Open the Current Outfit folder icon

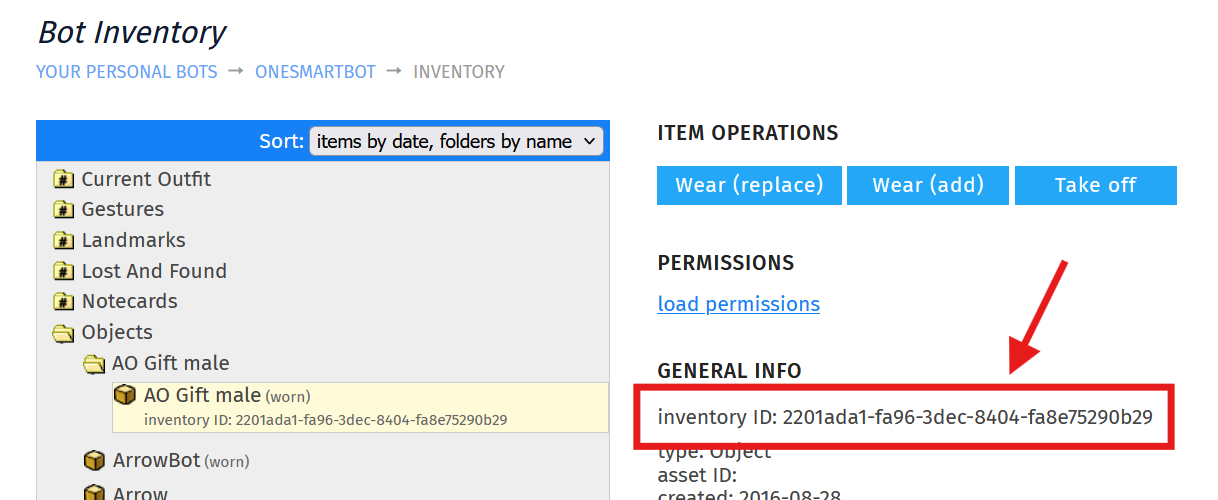[x=63, y=180]
